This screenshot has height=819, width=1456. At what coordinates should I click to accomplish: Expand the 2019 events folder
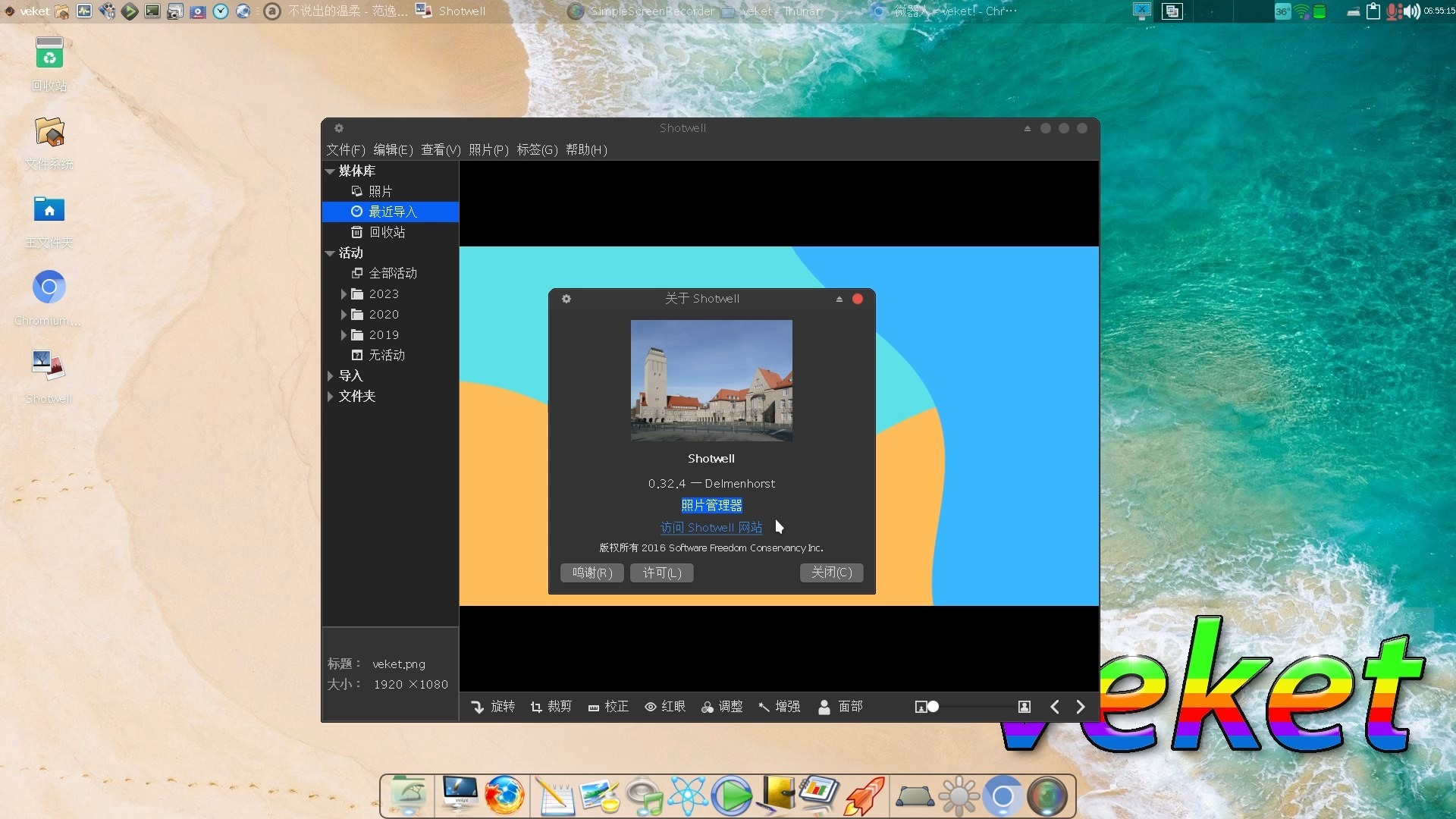click(x=344, y=335)
